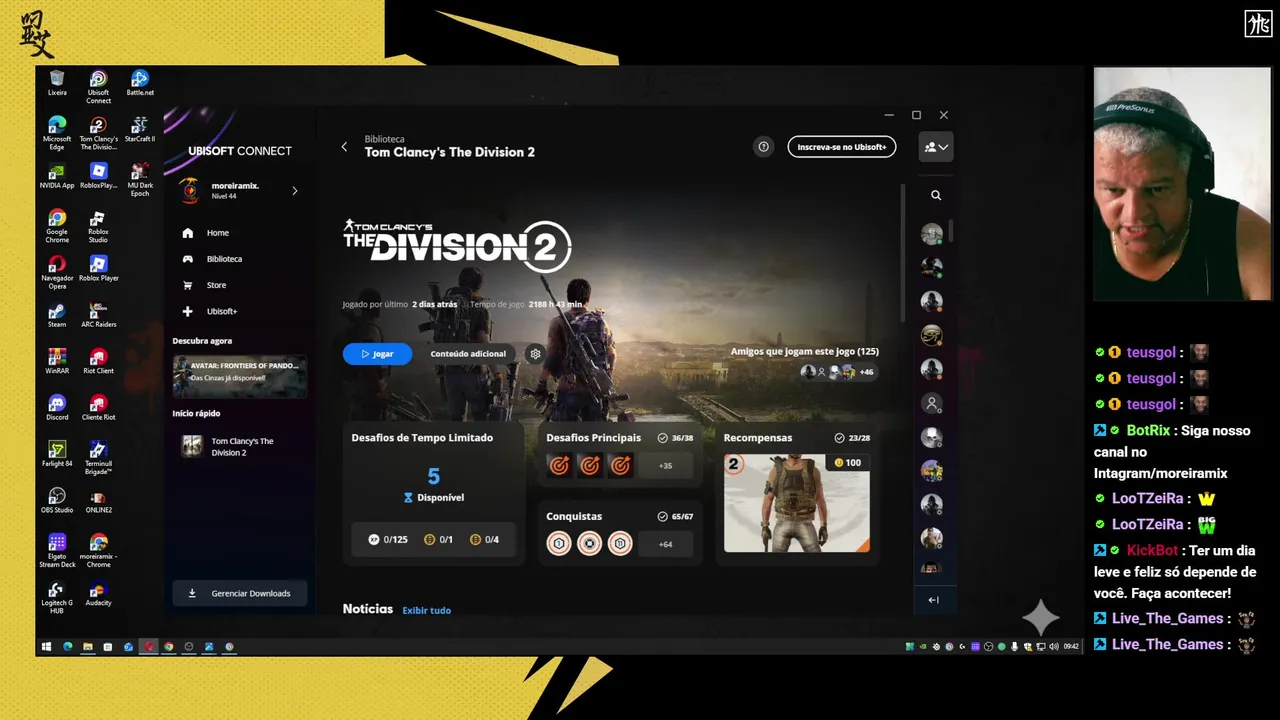Open the Lixeira recycle bin desktop icon
Screen dimensions: 1280x720
57,83
